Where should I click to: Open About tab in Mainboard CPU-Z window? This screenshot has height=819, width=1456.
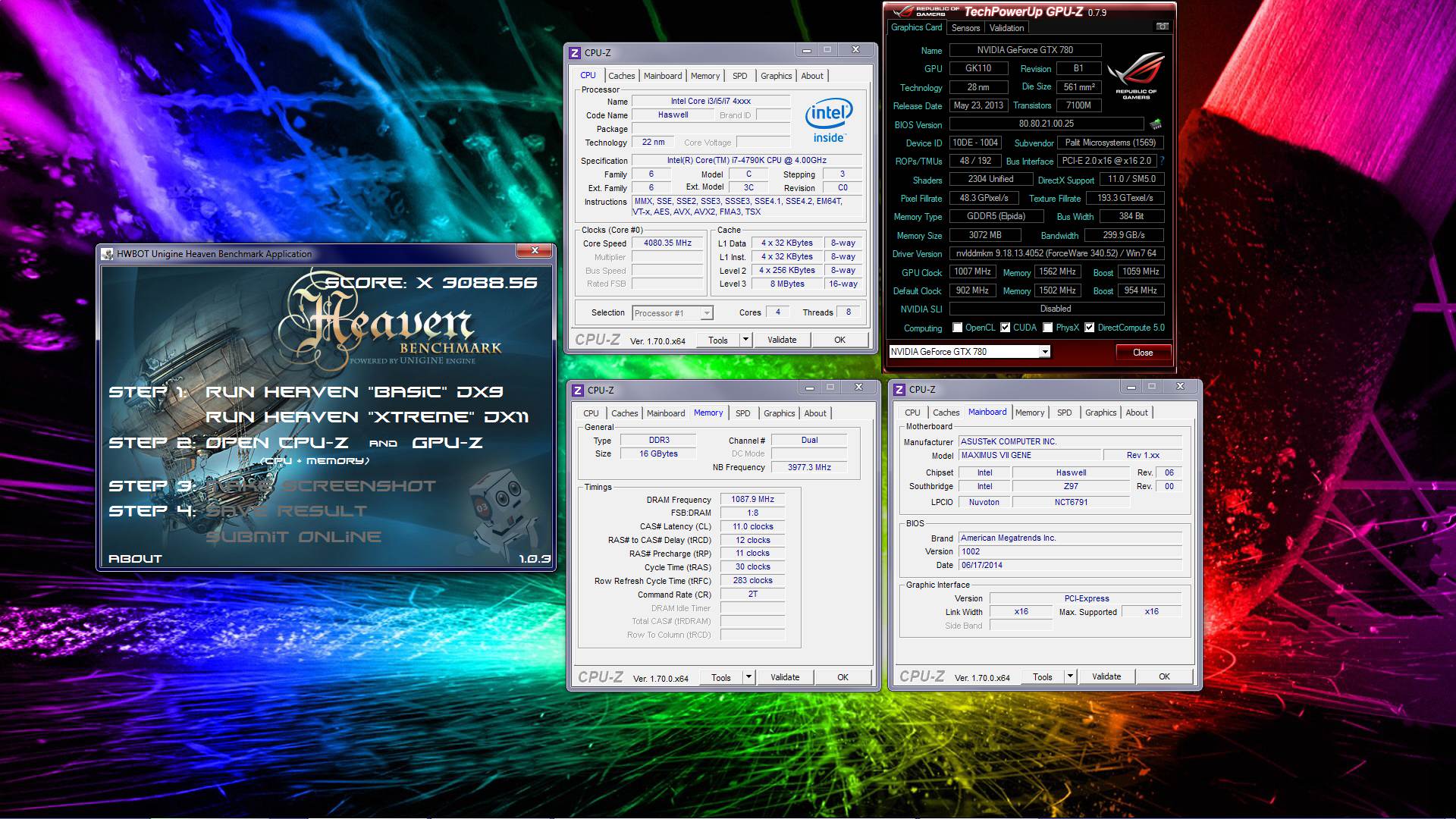(x=1136, y=413)
